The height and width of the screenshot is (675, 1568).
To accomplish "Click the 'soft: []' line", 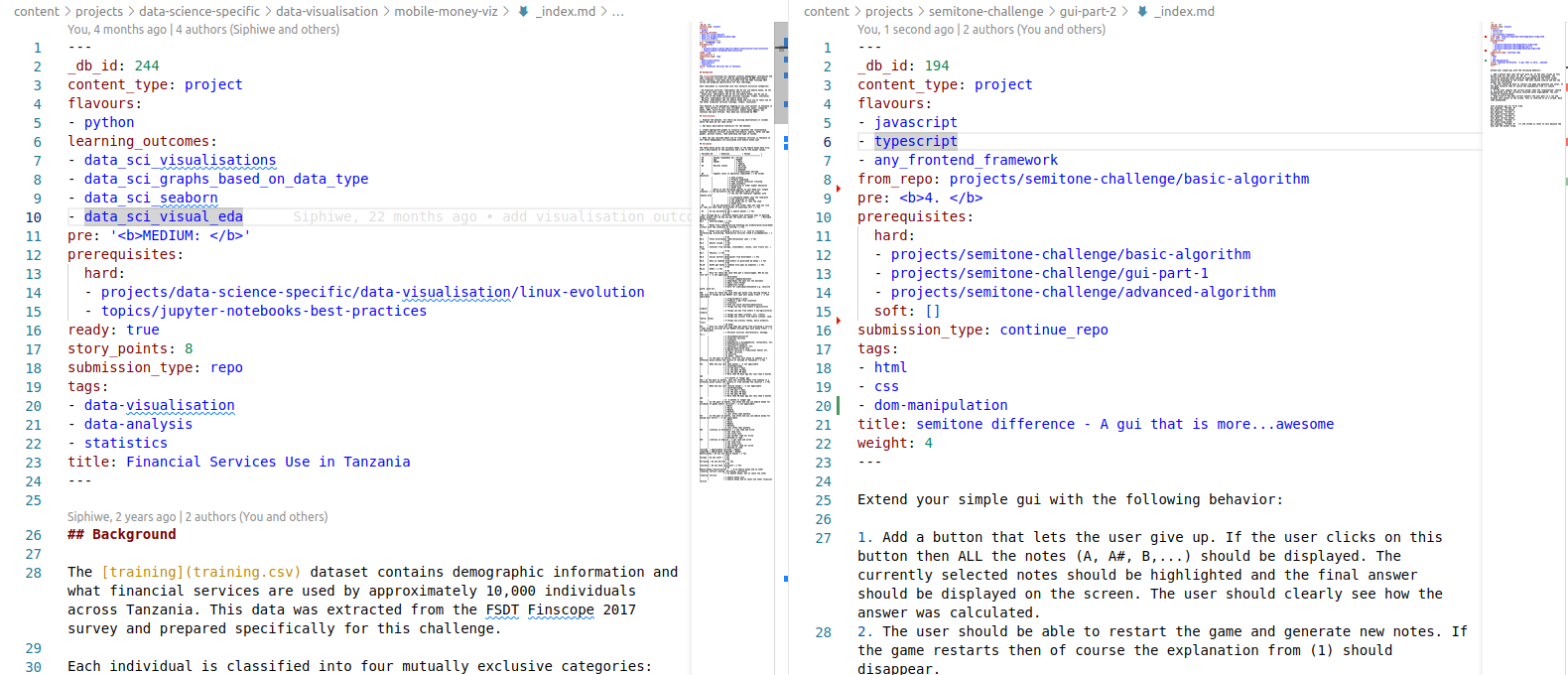I will (907, 311).
